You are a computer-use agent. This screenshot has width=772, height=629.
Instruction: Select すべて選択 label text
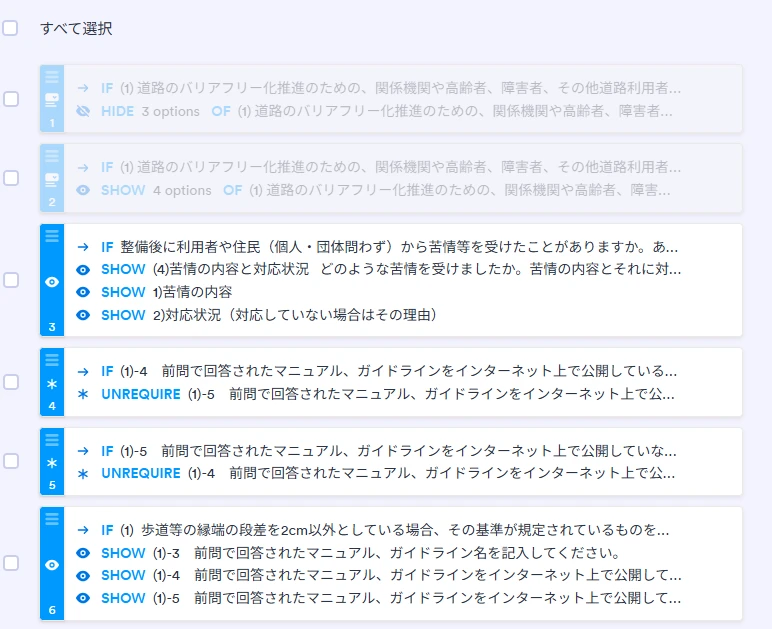(x=76, y=28)
